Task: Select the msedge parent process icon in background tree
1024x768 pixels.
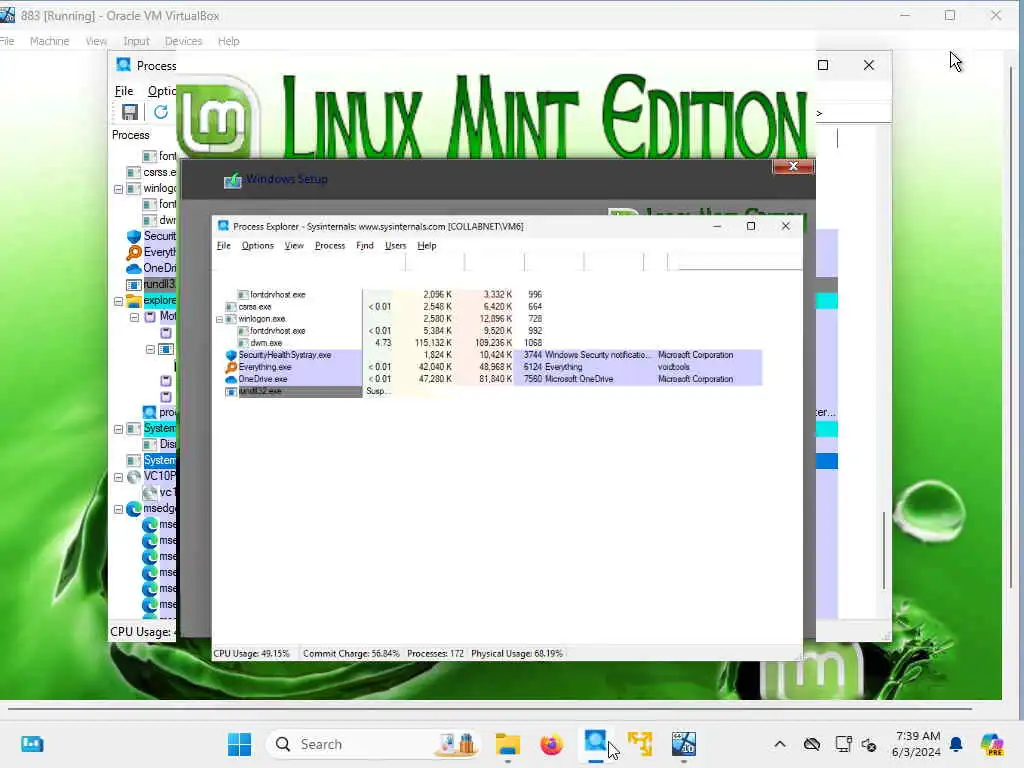Action: [x=134, y=509]
